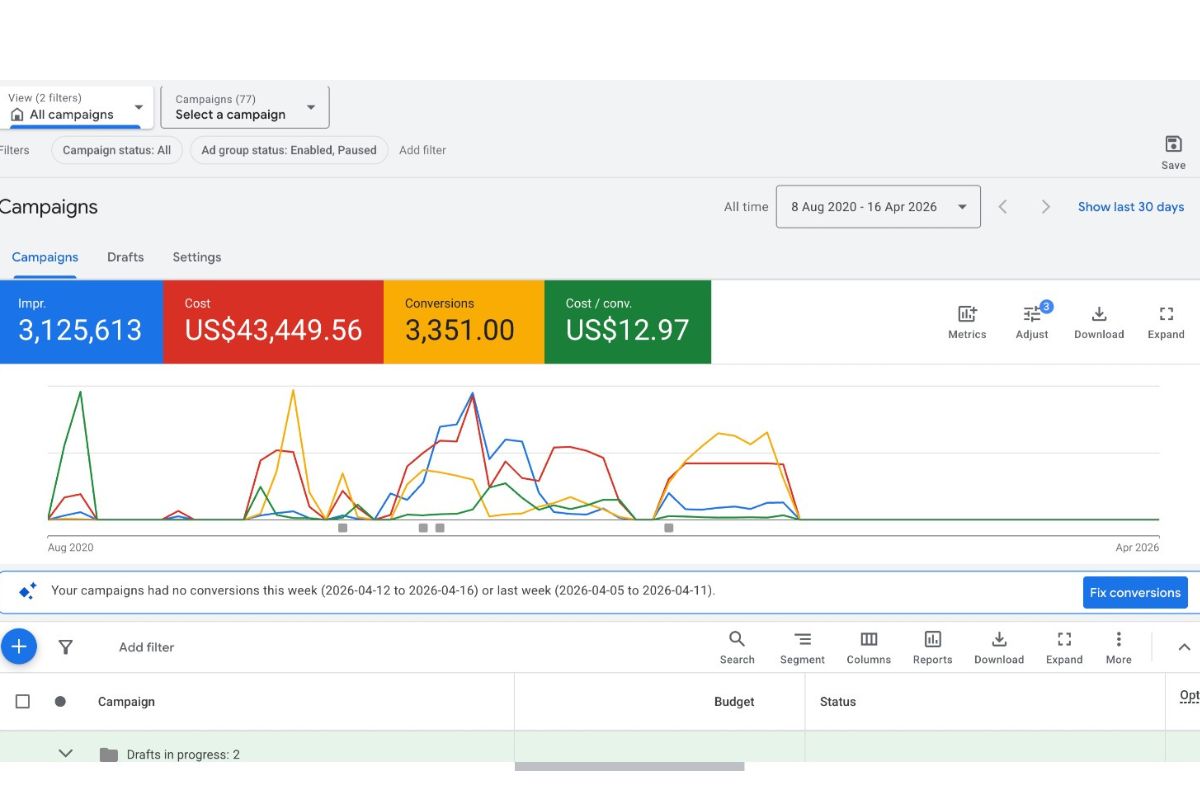Open the Columns editor icon

pos(869,639)
